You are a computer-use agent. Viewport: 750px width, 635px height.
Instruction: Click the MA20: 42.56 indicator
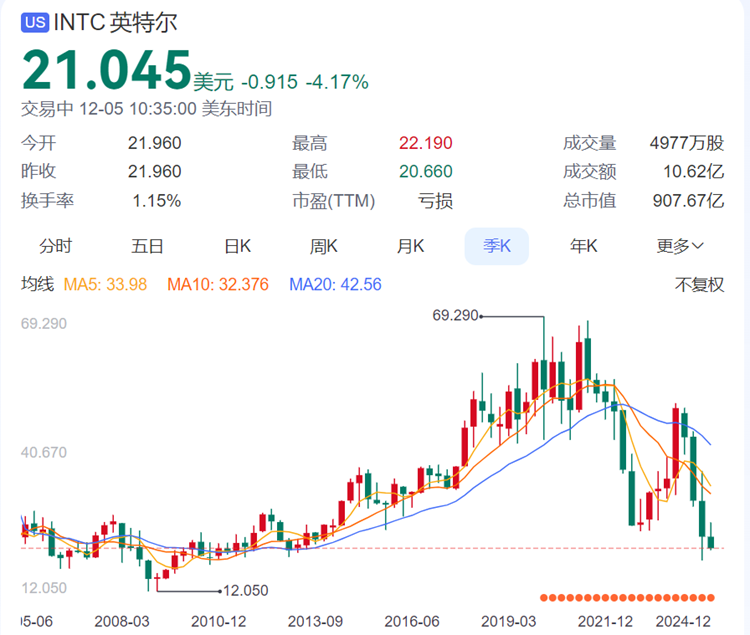[x=335, y=285]
